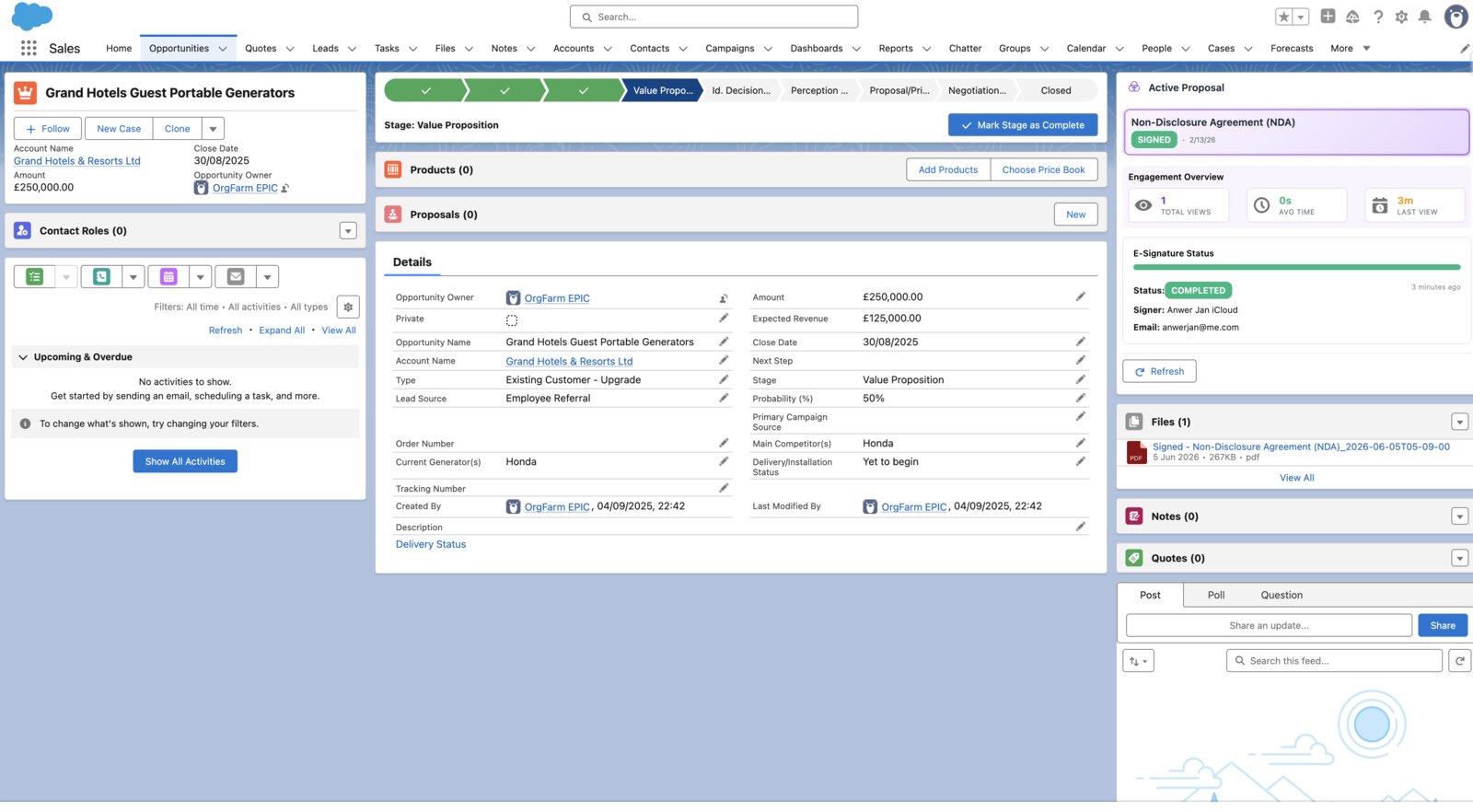Click the Search this feed field
The width and height of the screenshot is (1473, 812).
[x=1334, y=661]
